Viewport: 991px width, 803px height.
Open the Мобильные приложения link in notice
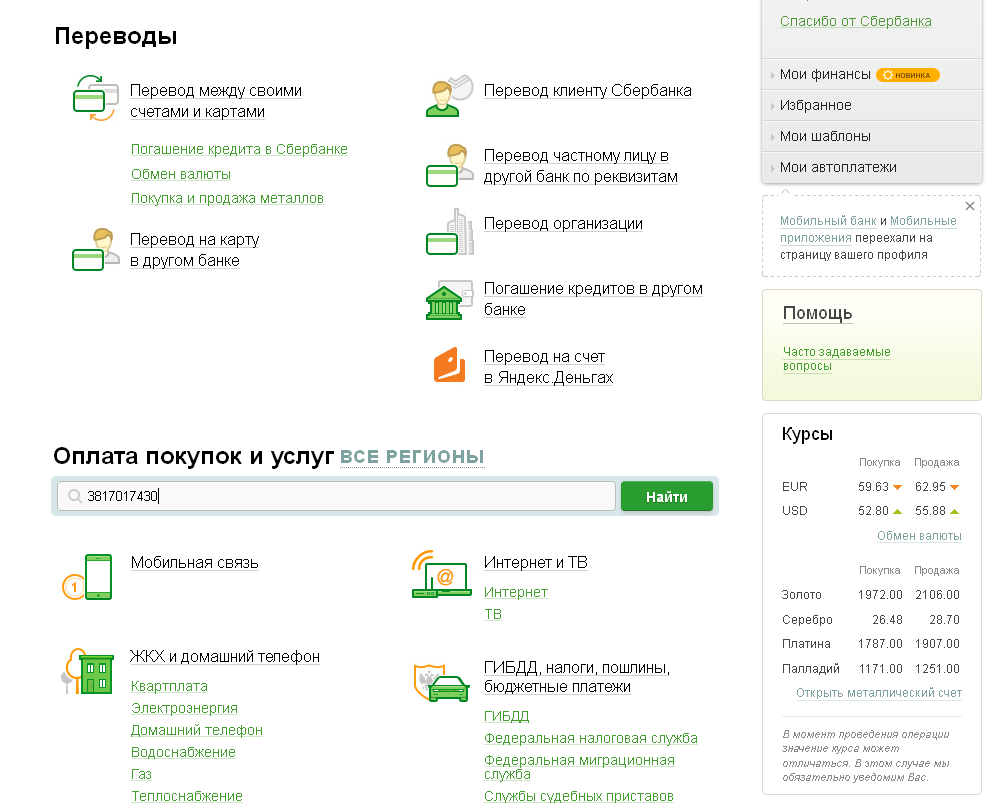click(x=868, y=229)
